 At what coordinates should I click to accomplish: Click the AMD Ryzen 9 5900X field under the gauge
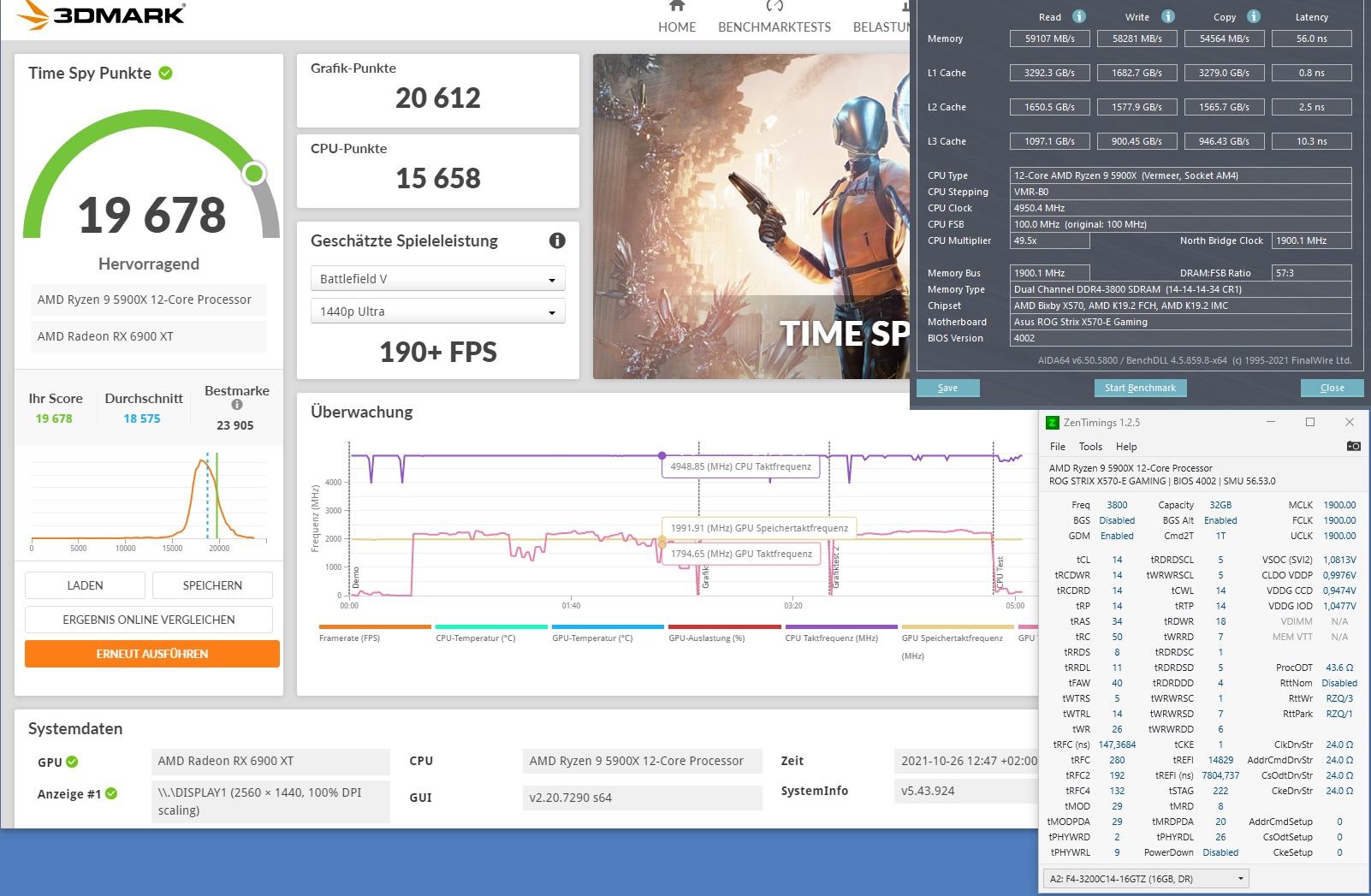pyautogui.click(x=149, y=300)
